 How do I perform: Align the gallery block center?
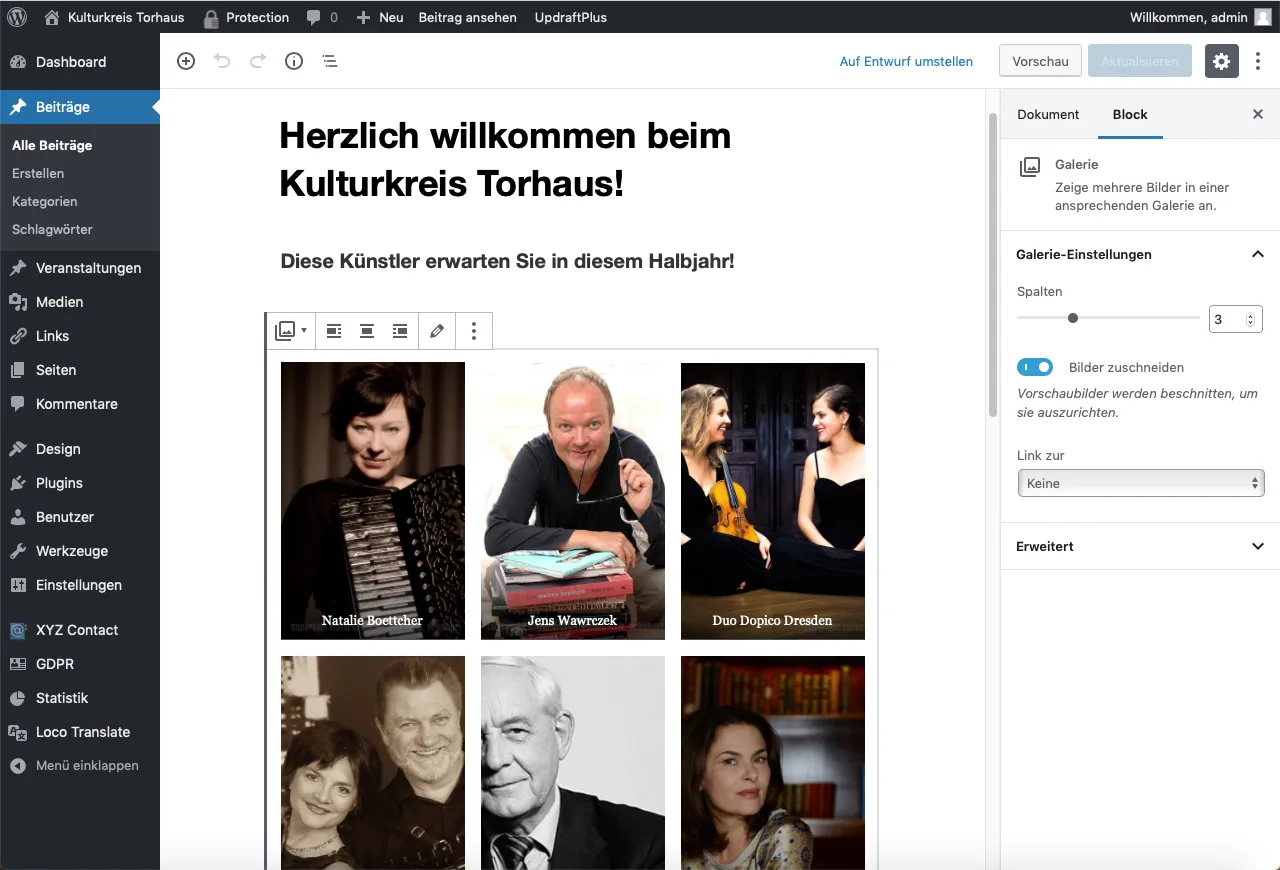tap(367, 331)
